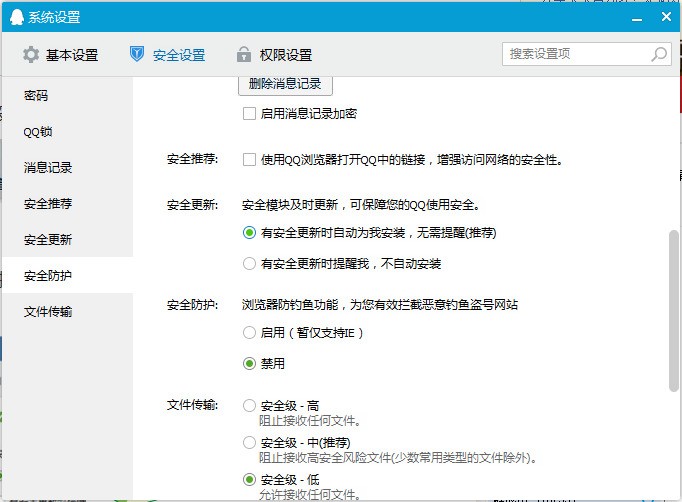Enable the 启用消息记录加密 checkbox

(x=249, y=114)
